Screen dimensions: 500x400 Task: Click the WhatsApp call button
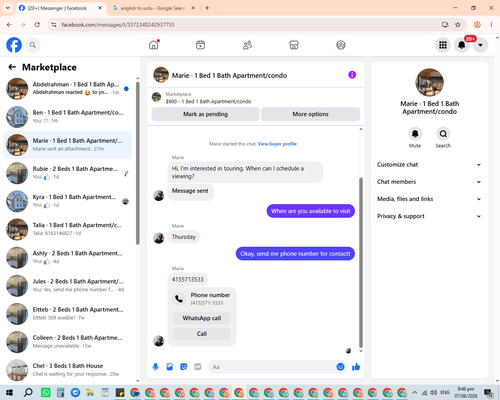202,318
